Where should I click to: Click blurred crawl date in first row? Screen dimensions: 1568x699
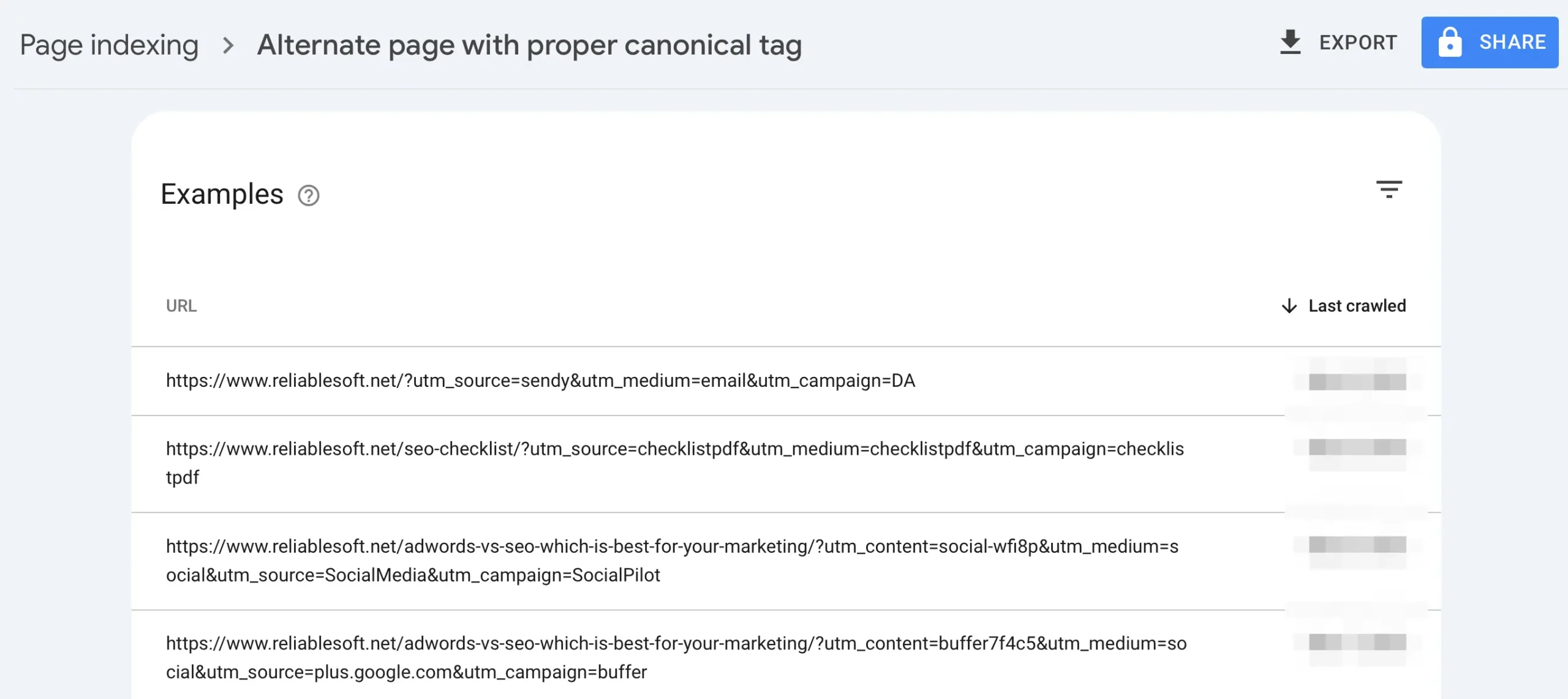point(1357,382)
